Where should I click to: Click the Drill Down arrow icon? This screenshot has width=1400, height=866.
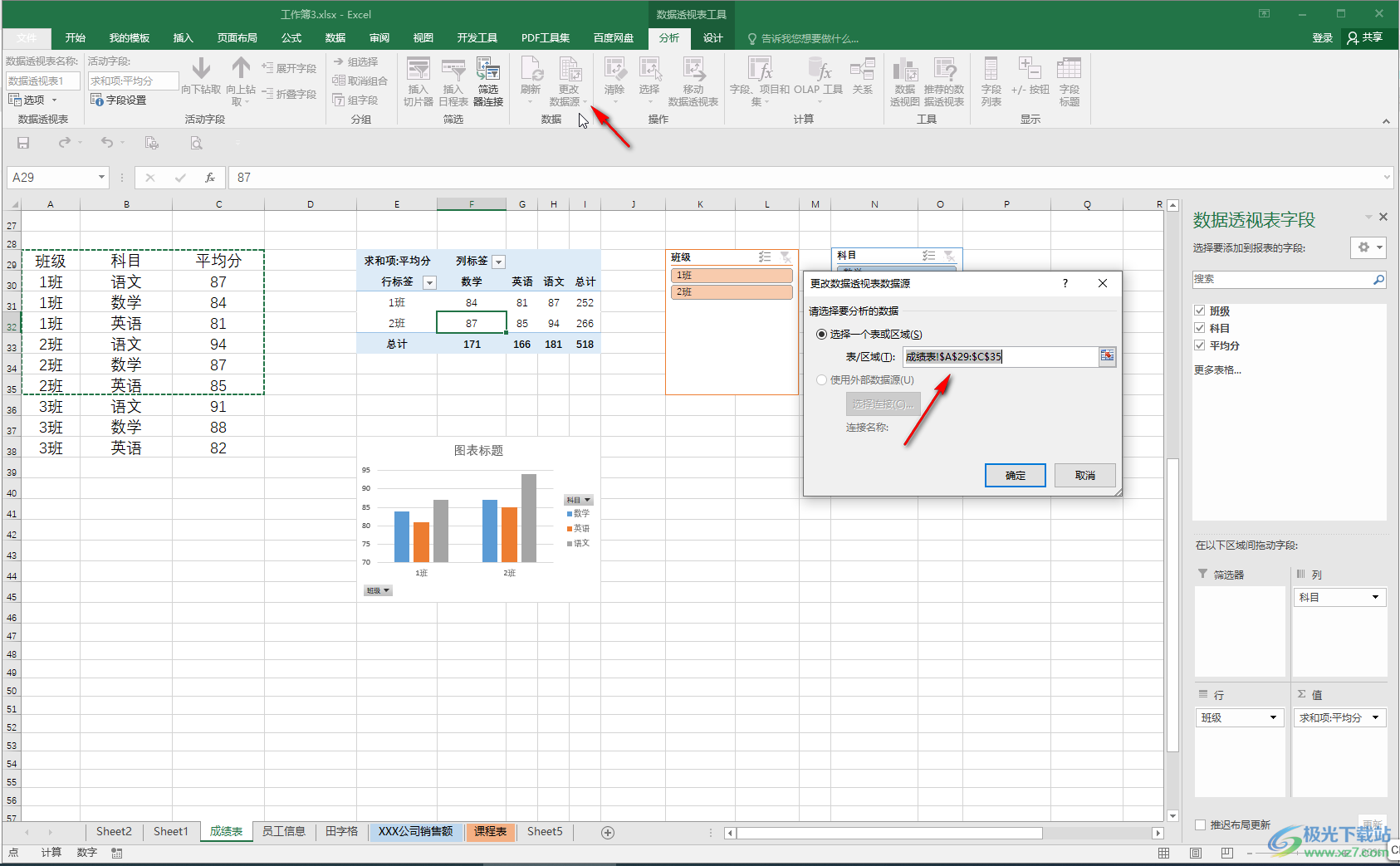(x=201, y=68)
